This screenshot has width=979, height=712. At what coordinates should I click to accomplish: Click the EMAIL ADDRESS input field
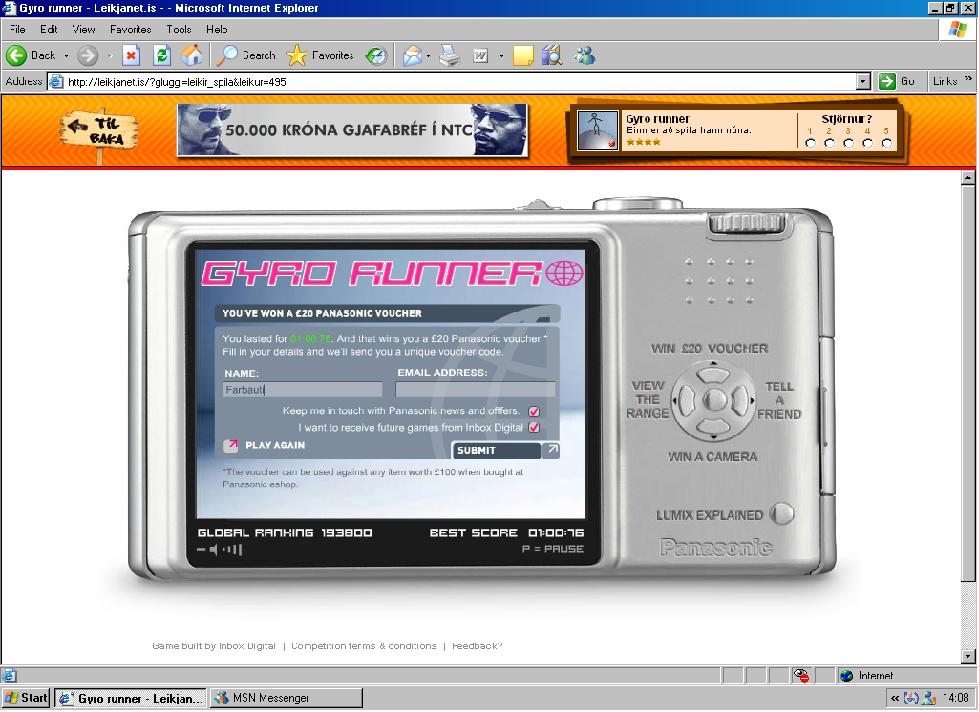point(475,390)
